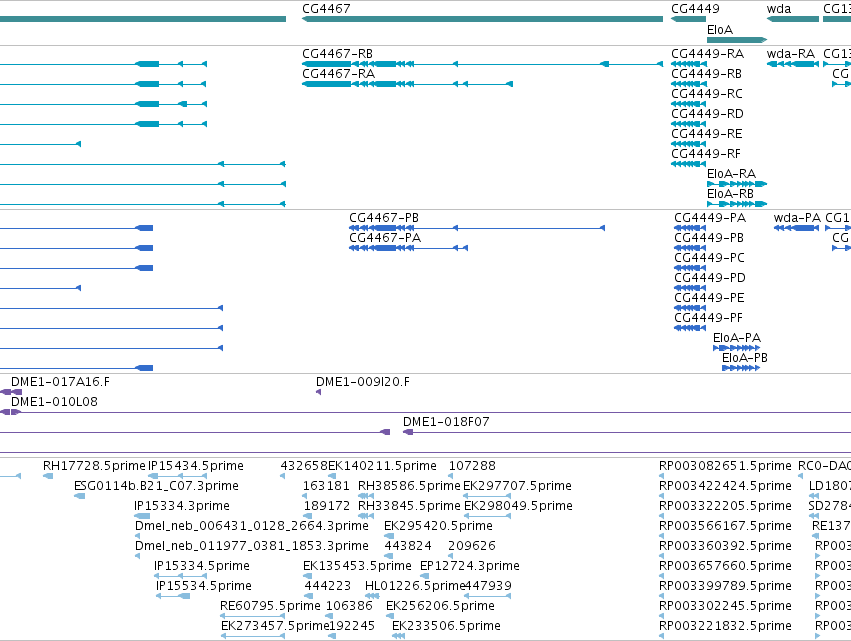Click protein CG4449-PE
This screenshot has width=851, height=641.
[x=690, y=308]
